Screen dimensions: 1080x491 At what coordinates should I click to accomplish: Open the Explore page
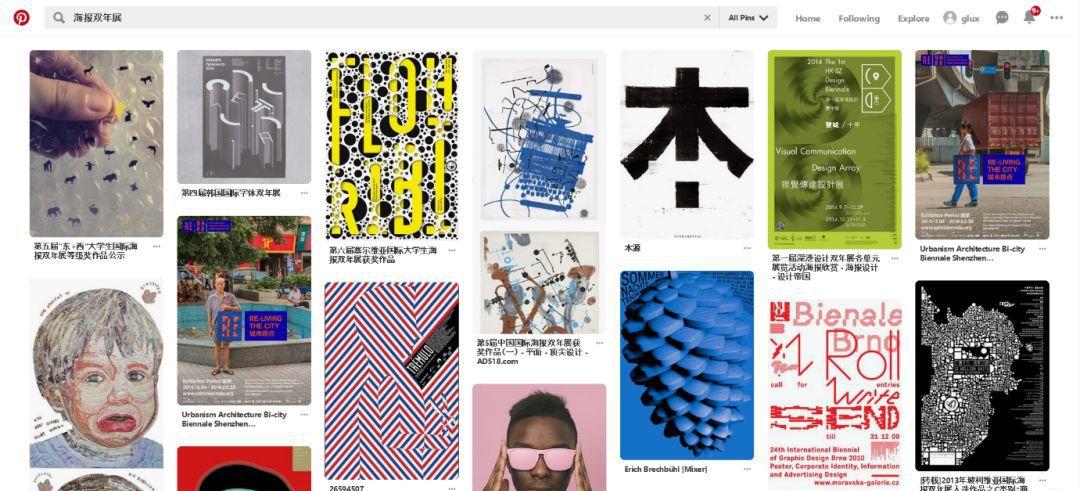tap(913, 19)
